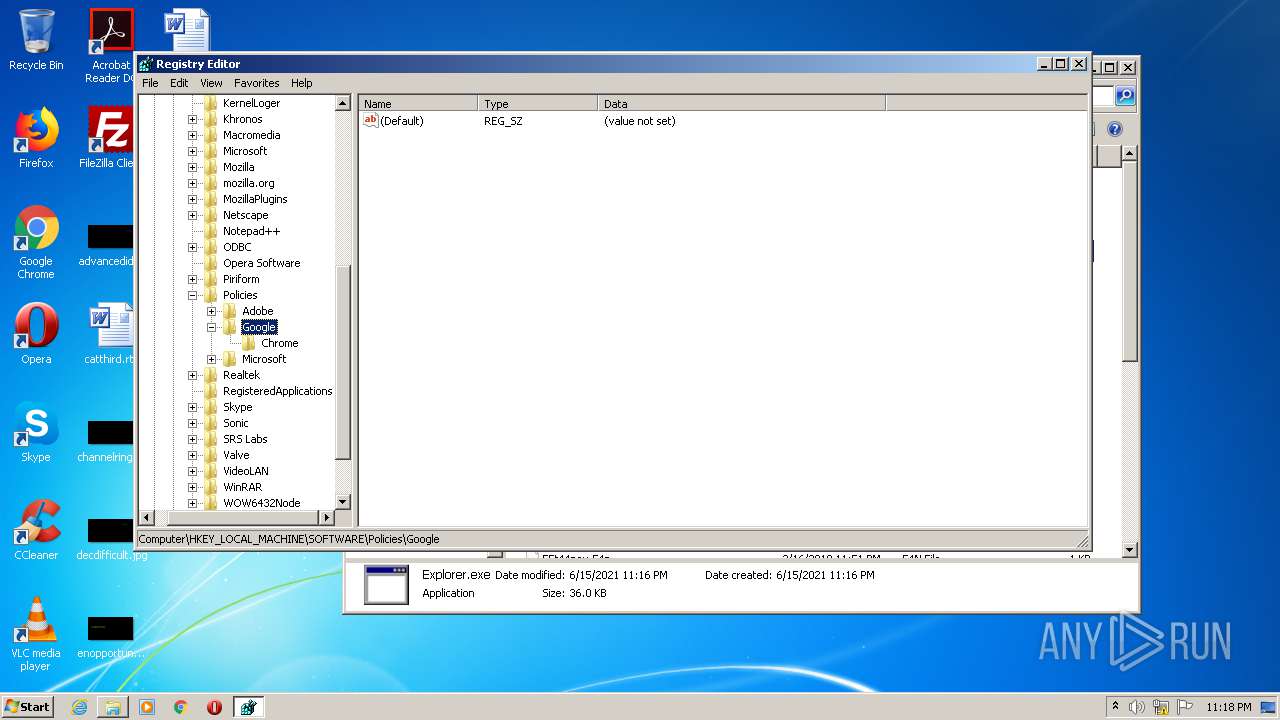Screen dimensions: 1280x720
Task: Collapse the Policies registry key
Action: coord(193,295)
